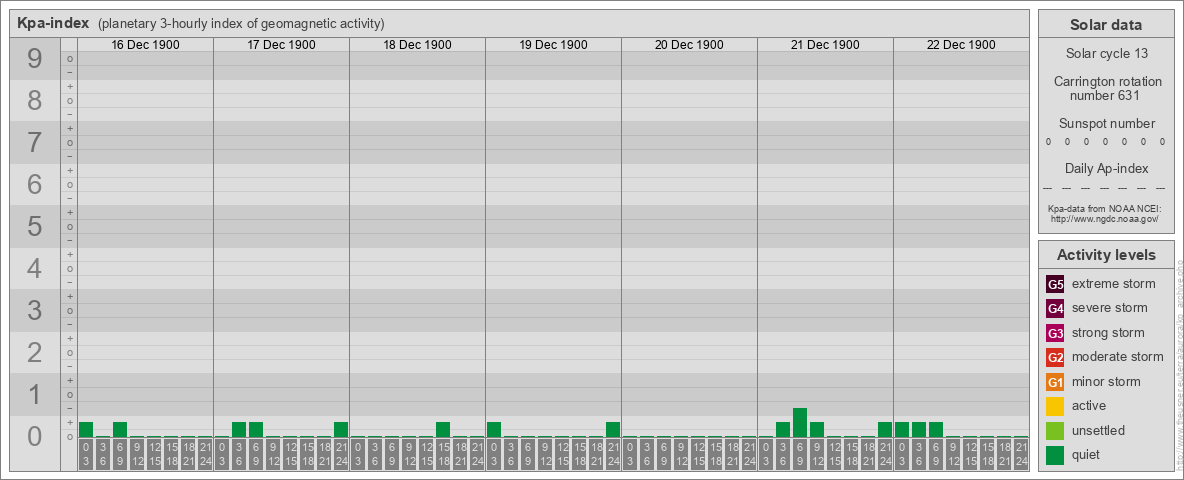Select the G2 moderate storm badge
Viewport: 1184px width, 480px height.
1055,357
